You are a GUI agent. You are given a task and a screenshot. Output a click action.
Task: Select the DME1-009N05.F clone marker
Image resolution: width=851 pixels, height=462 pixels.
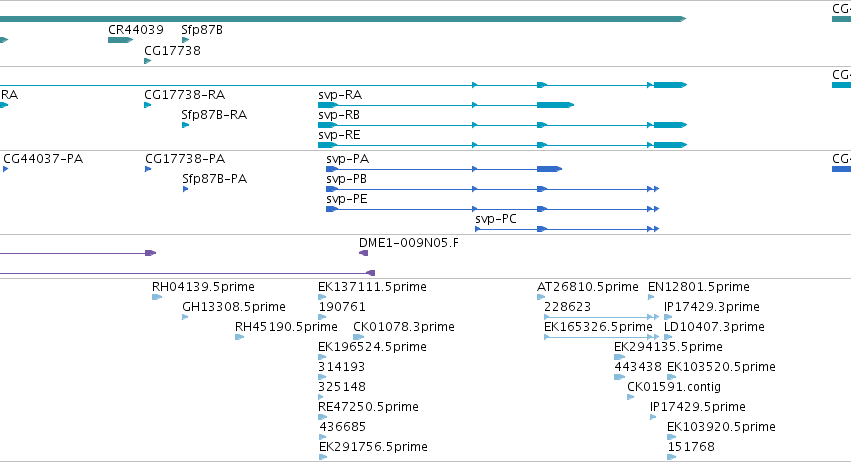(x=364, y=253)
